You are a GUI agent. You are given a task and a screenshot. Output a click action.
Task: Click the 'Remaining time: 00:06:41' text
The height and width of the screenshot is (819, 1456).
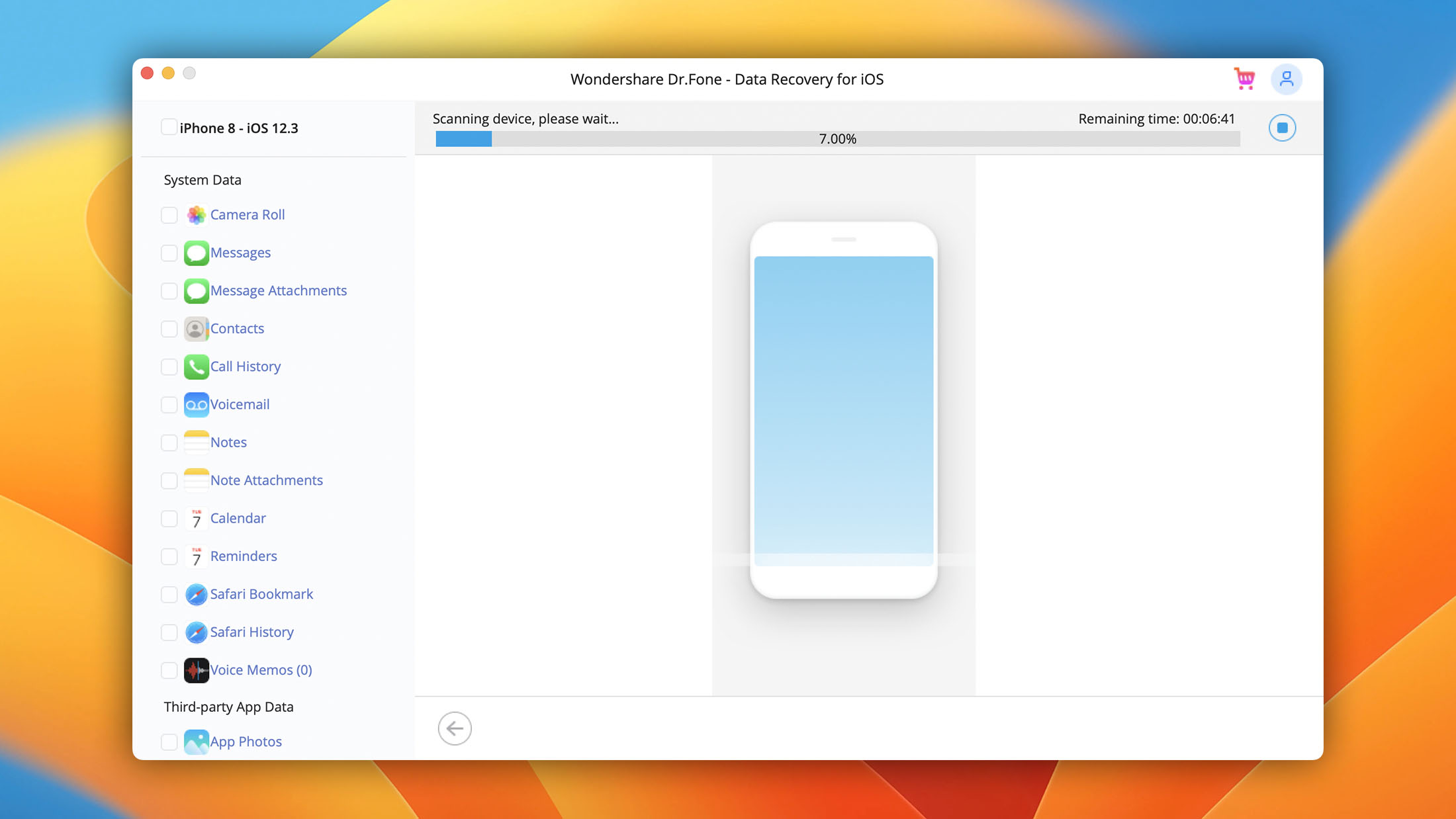coord(1156,119)
